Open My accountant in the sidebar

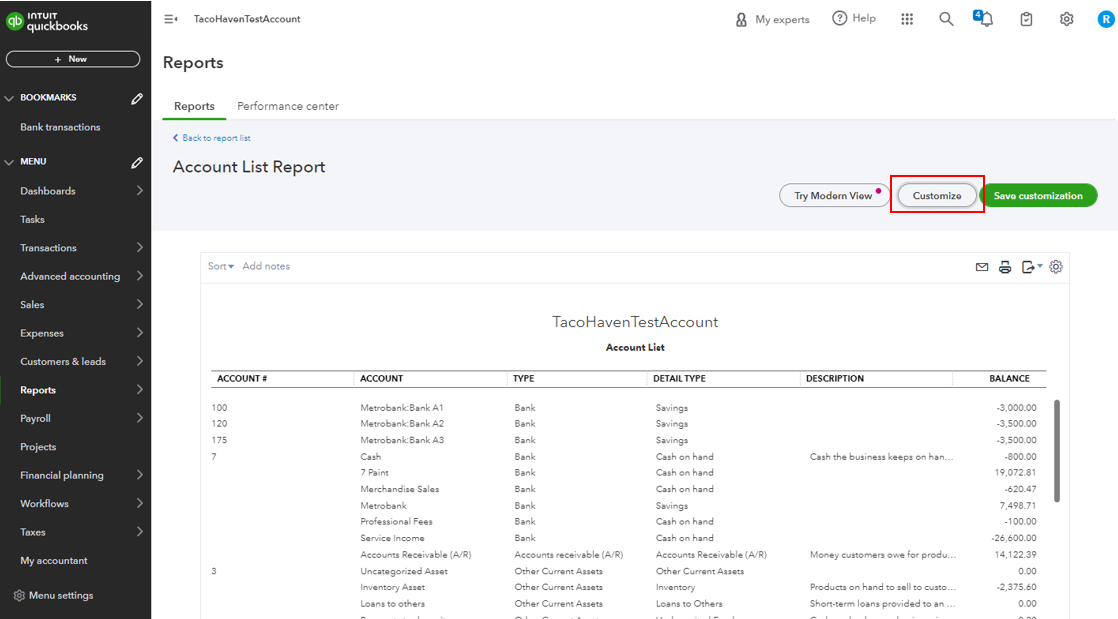pos(53,561)
